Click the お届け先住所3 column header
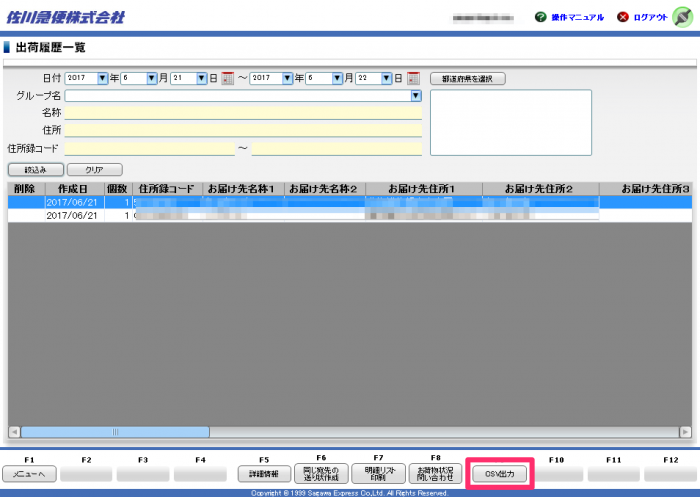The height and width of the screenshot is (497, 700). [646, 189]
